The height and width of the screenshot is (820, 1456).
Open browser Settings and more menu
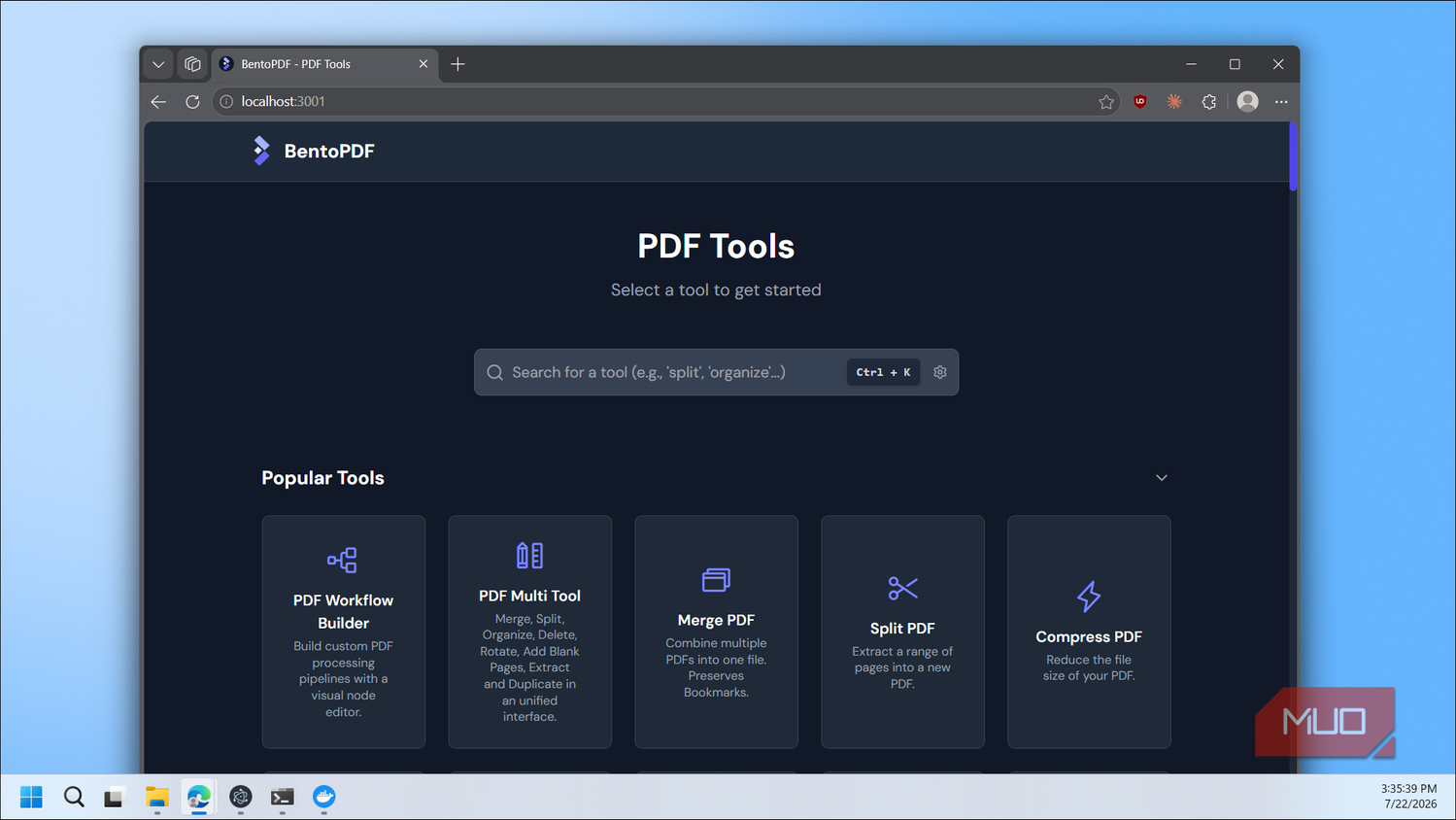pos(1281,101)
